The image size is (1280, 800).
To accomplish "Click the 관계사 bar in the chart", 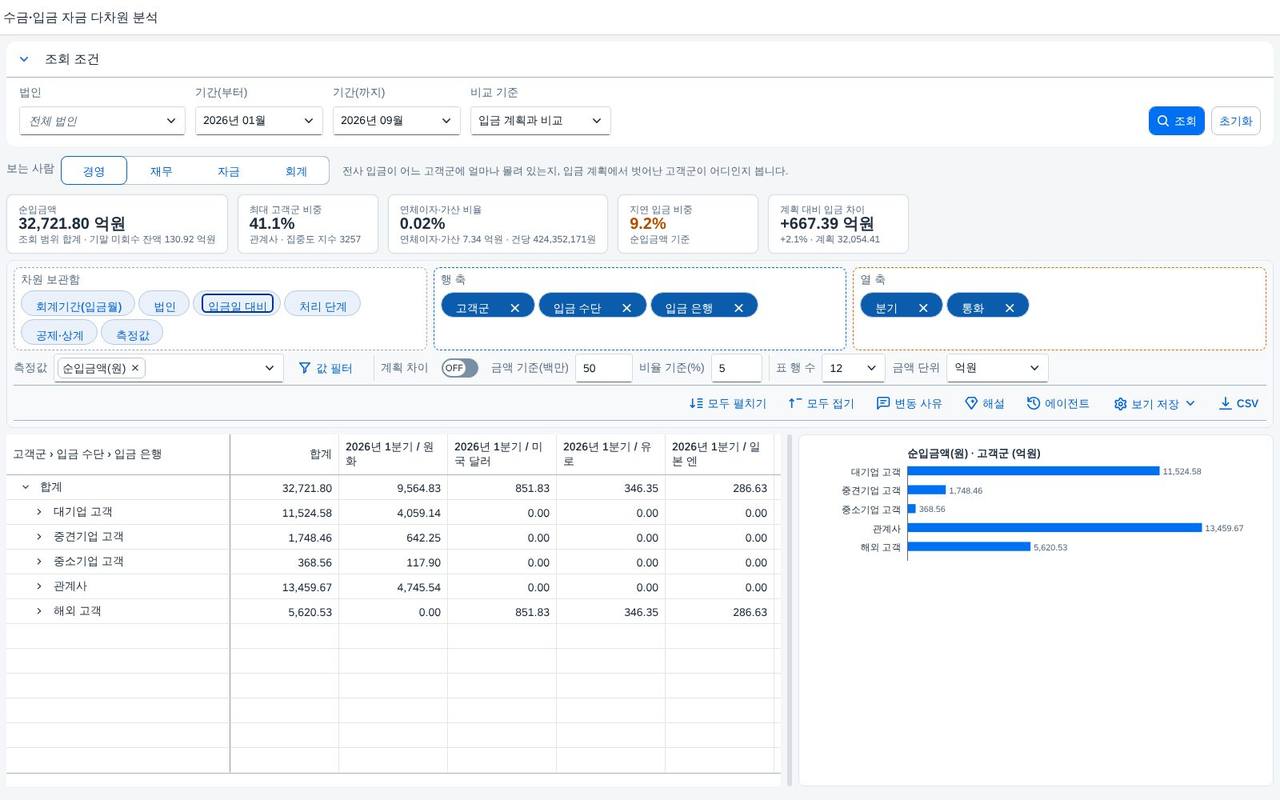I will click(1054, 528).
